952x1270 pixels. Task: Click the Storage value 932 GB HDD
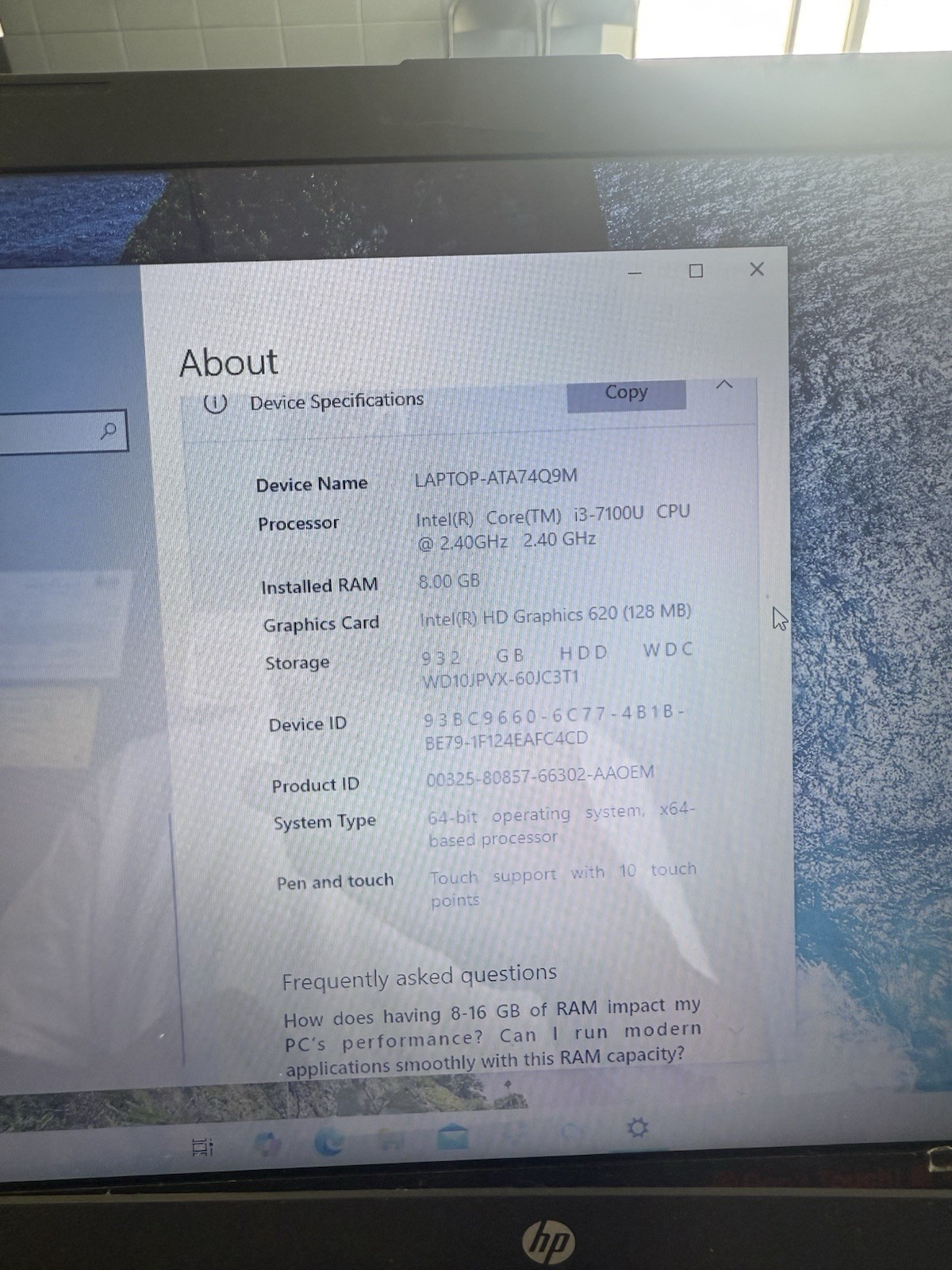click(x=556, y=664)
